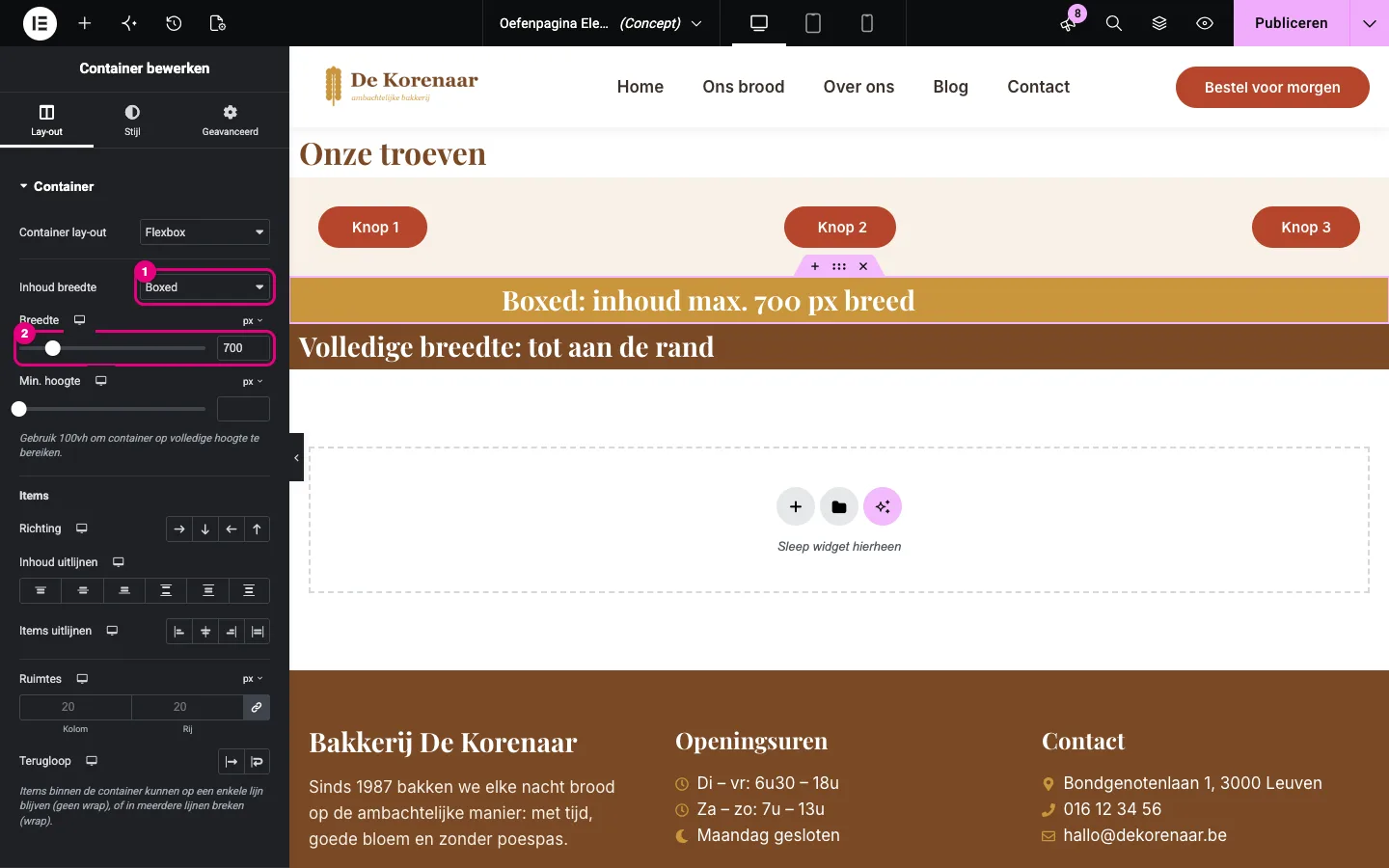This screenshot has height=868, width=1389.
Task: Open the Oefenpagina document title dropdown
Action: tap(601, 23)
